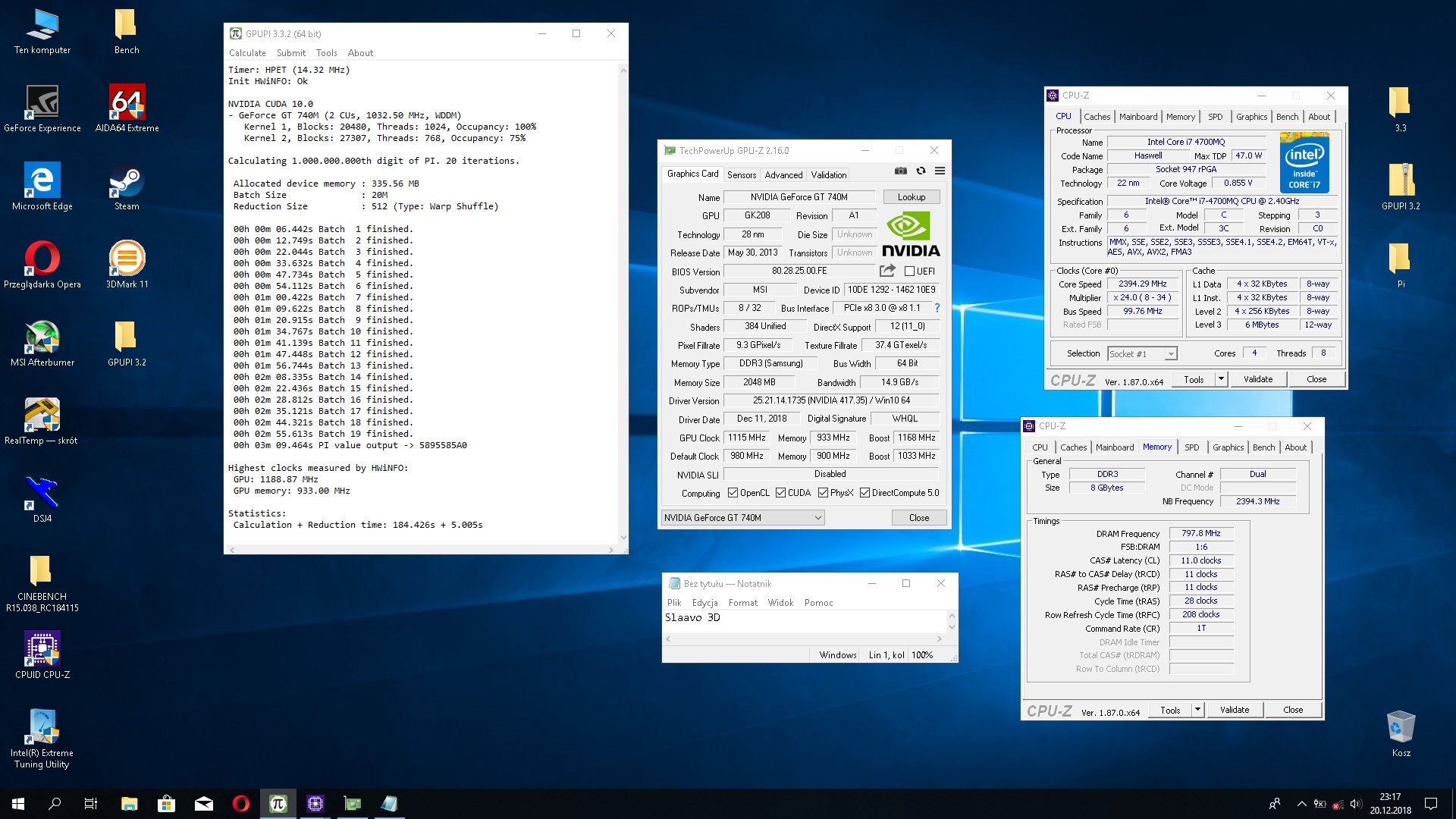Open the Kosz recycle bin
Viewport: 1456px width, 819px height.
tap(1401, 734)
